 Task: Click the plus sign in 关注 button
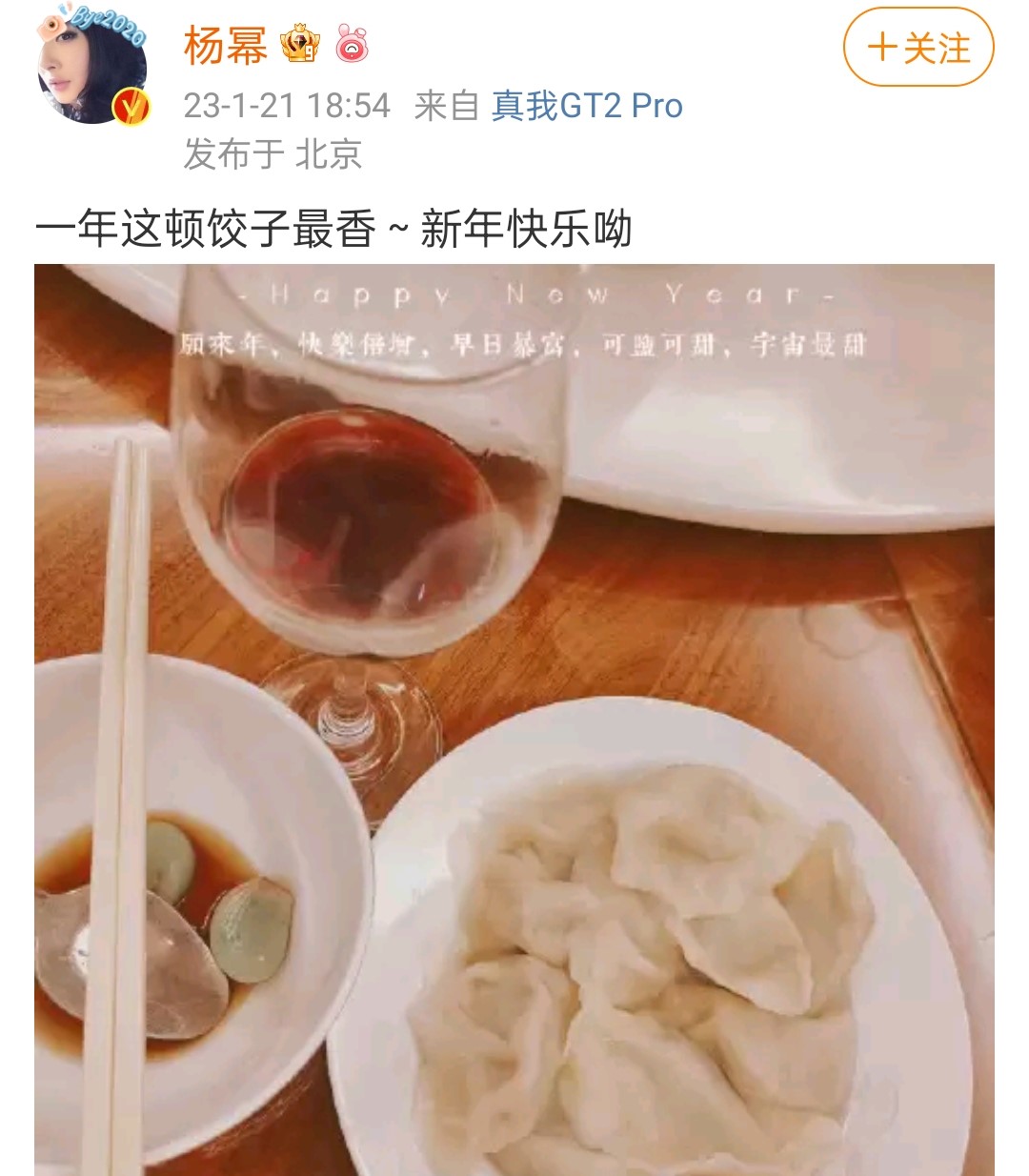[882, 48]
